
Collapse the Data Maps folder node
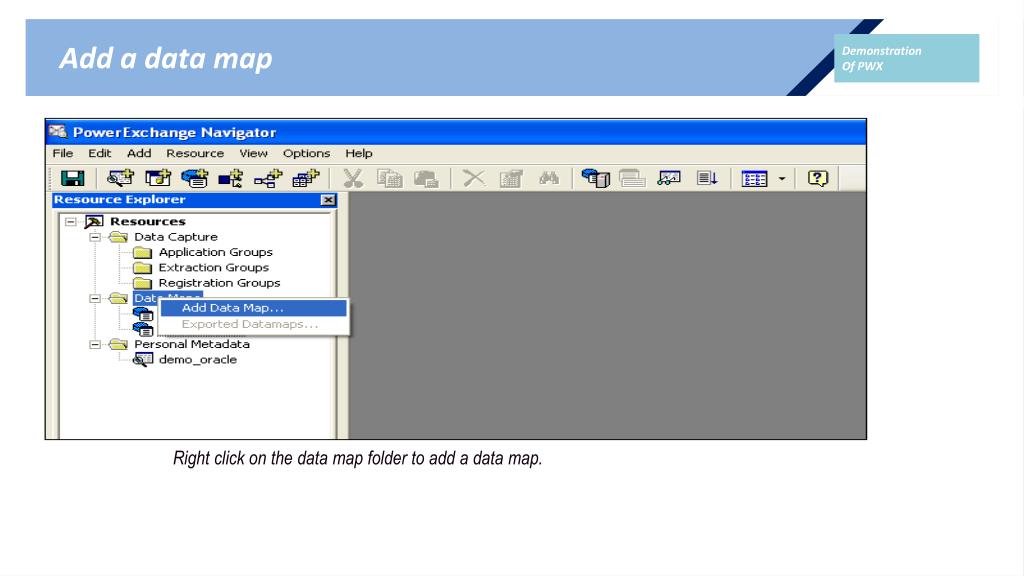(x=95, y=298)
